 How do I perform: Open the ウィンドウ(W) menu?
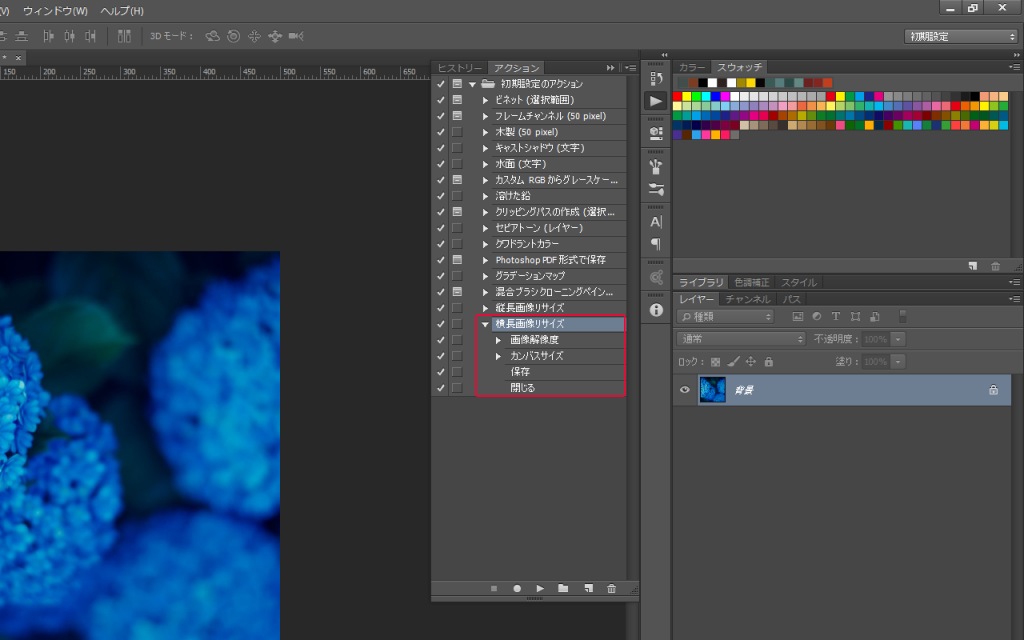(x=56, y=11)
